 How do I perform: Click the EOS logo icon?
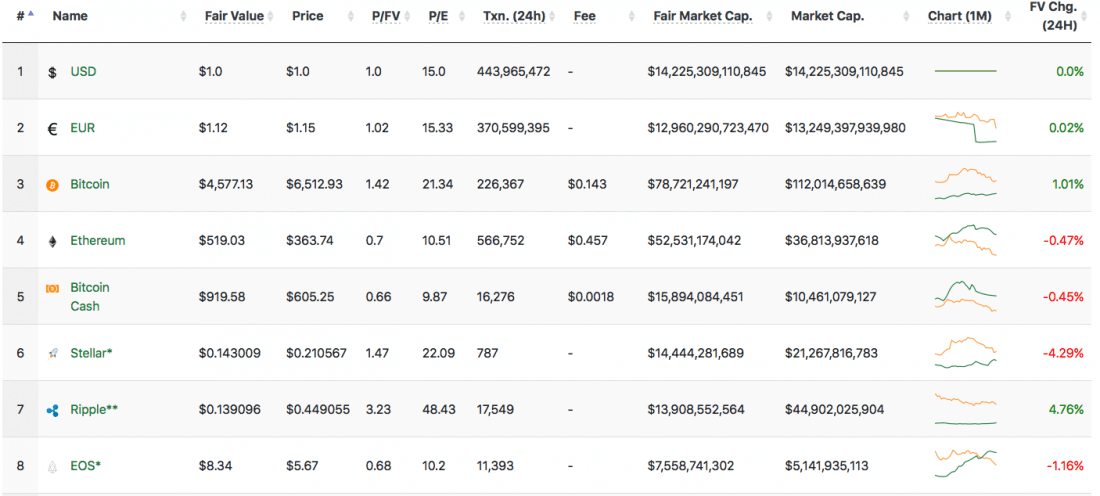(53, 466)
